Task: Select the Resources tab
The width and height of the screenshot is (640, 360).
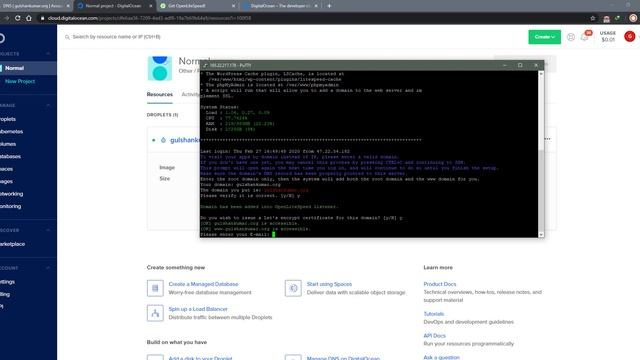Action: tap(160, 94)
